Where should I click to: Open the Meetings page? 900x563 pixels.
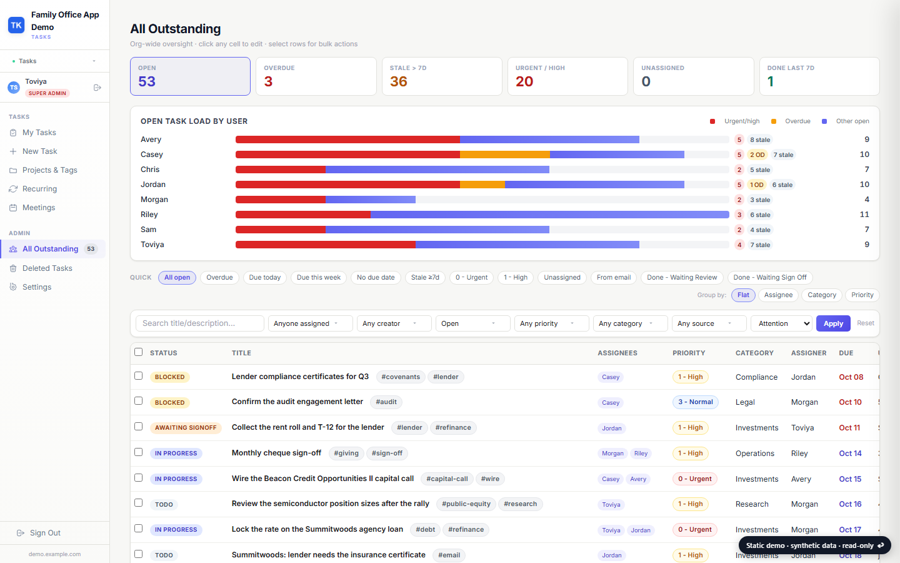click(x=38, y=208)
